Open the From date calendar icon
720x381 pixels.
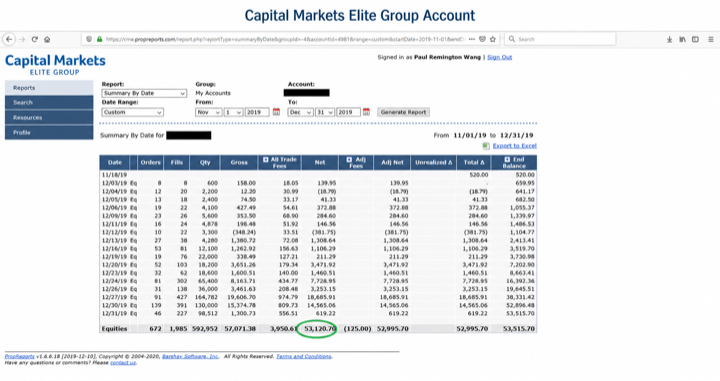[276, 112]
